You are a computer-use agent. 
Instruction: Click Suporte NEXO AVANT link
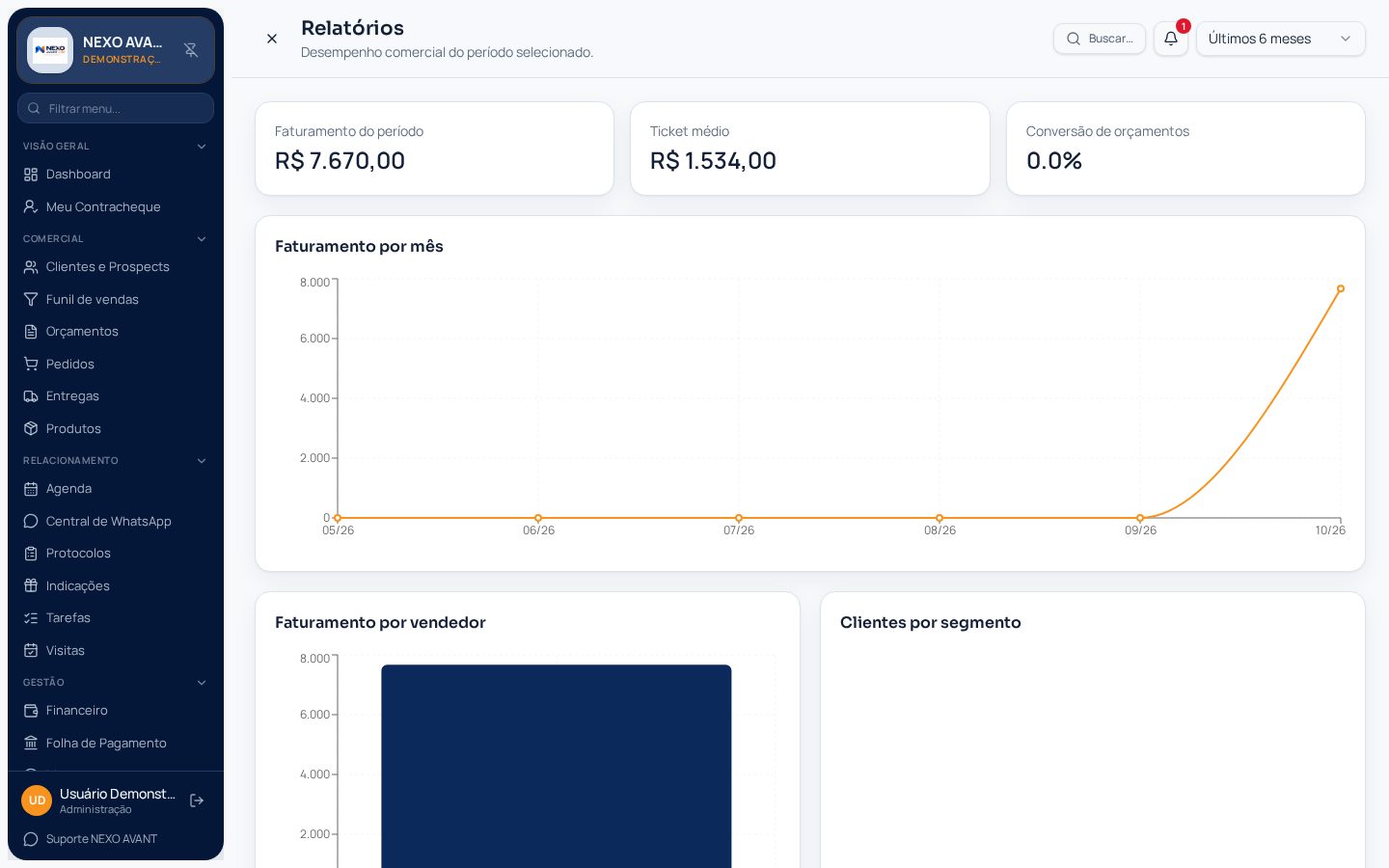101,839
